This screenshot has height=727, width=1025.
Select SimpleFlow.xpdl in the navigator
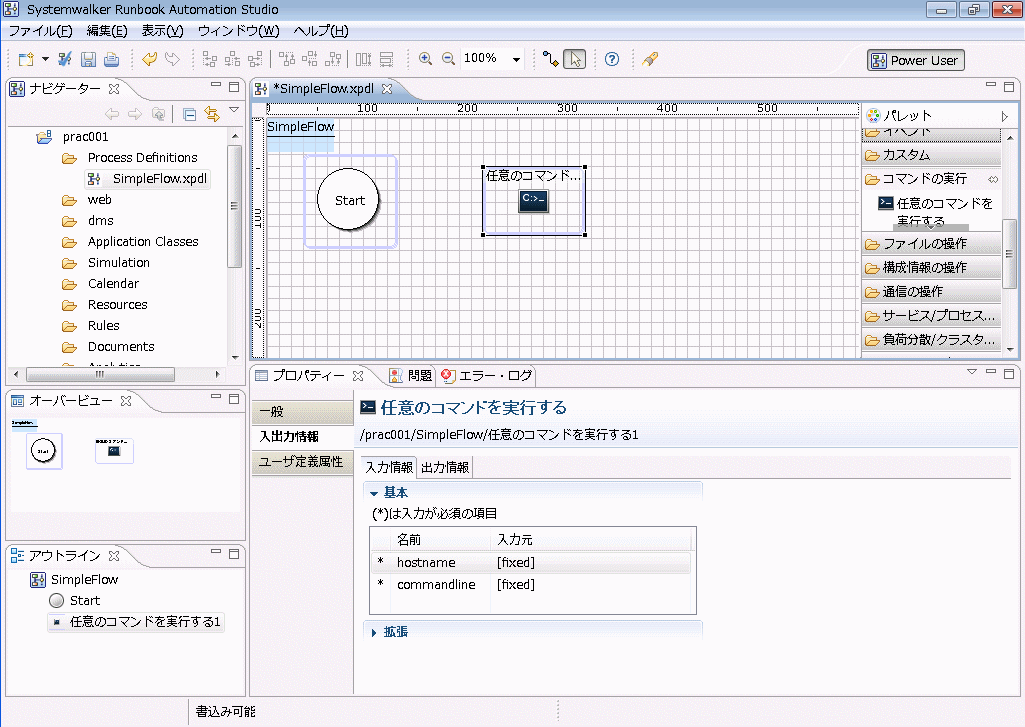[x=160, y=178]
